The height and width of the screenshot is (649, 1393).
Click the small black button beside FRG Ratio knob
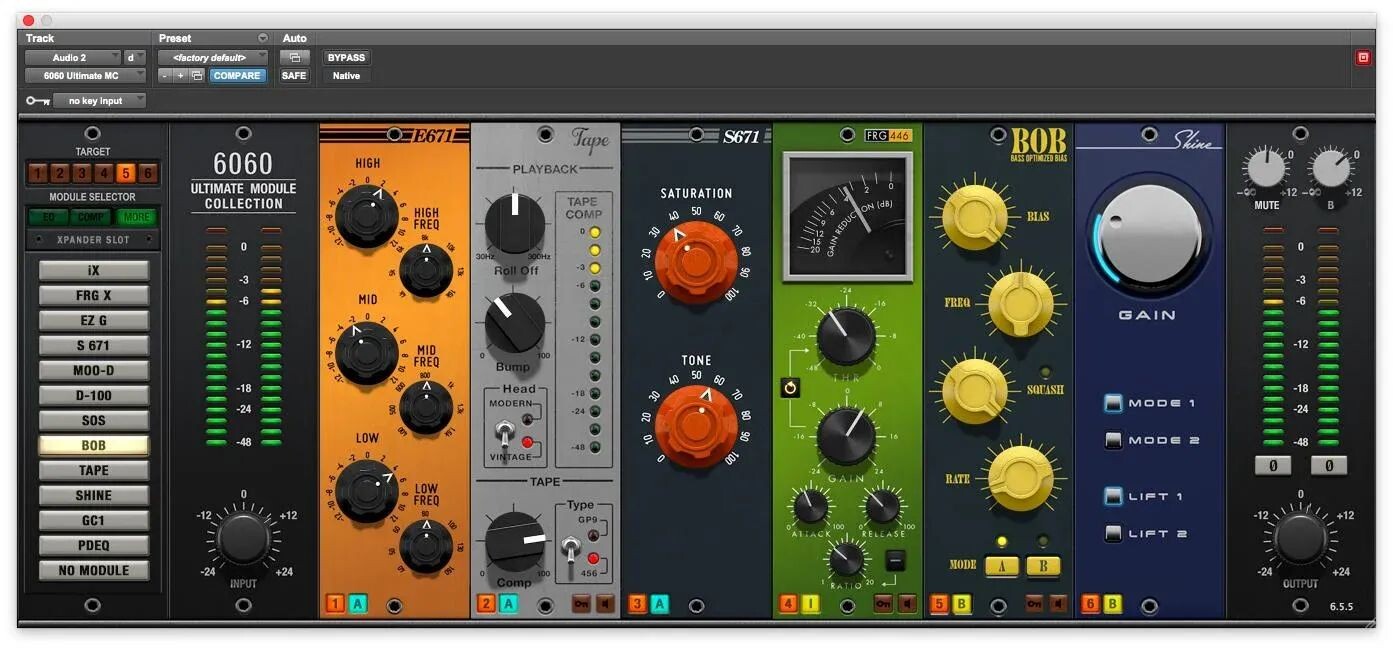coord(894,561)
